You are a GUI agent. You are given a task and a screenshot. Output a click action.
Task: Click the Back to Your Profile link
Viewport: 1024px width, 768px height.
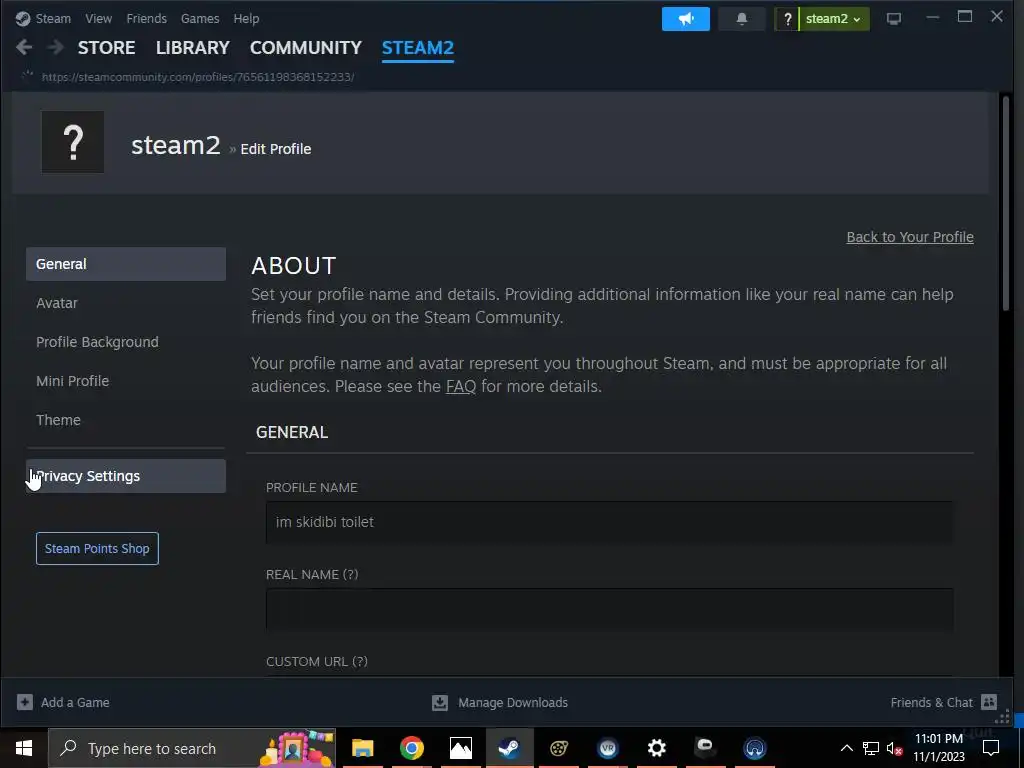(910, 237)
